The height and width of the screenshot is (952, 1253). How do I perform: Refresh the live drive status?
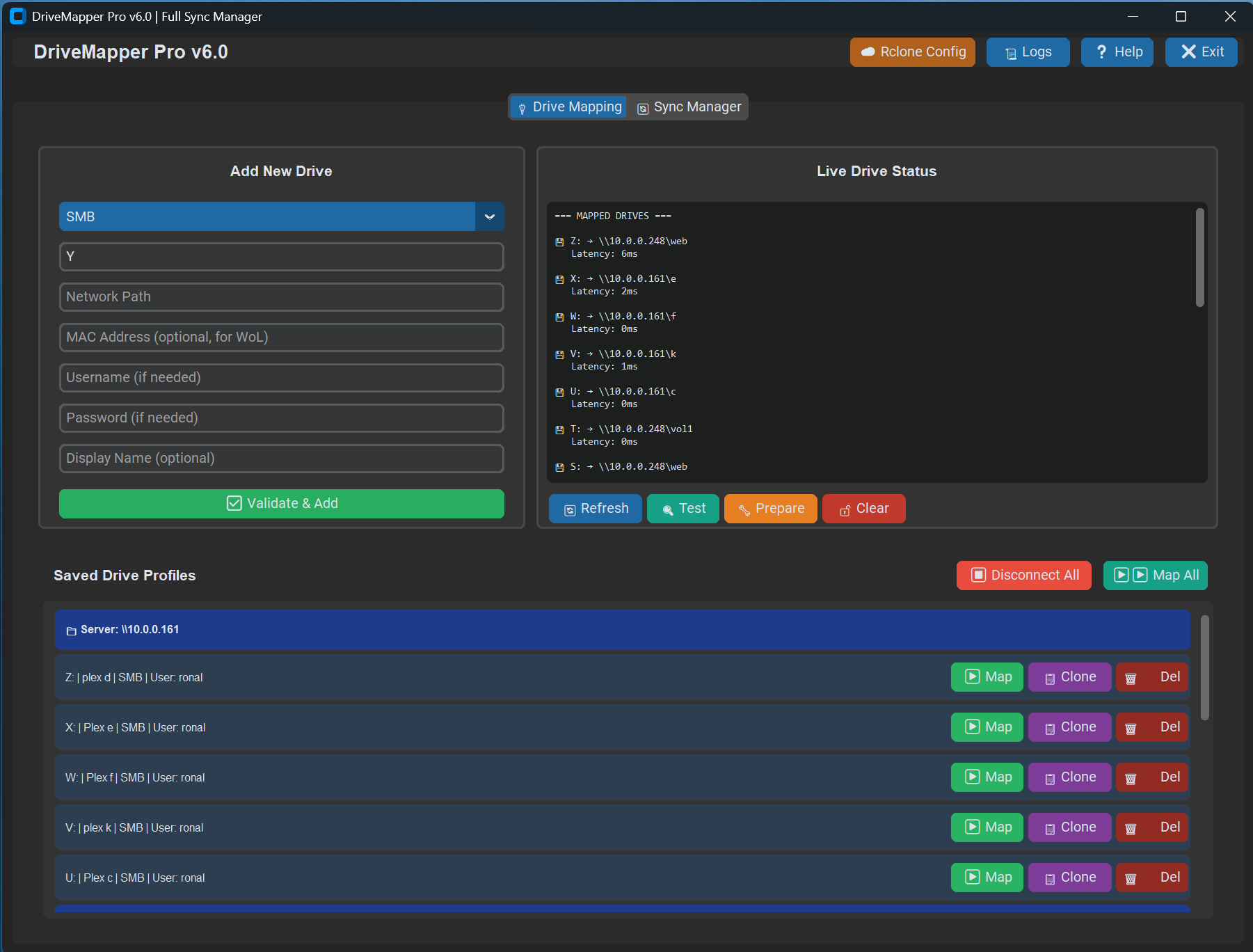tap(595, 509)
